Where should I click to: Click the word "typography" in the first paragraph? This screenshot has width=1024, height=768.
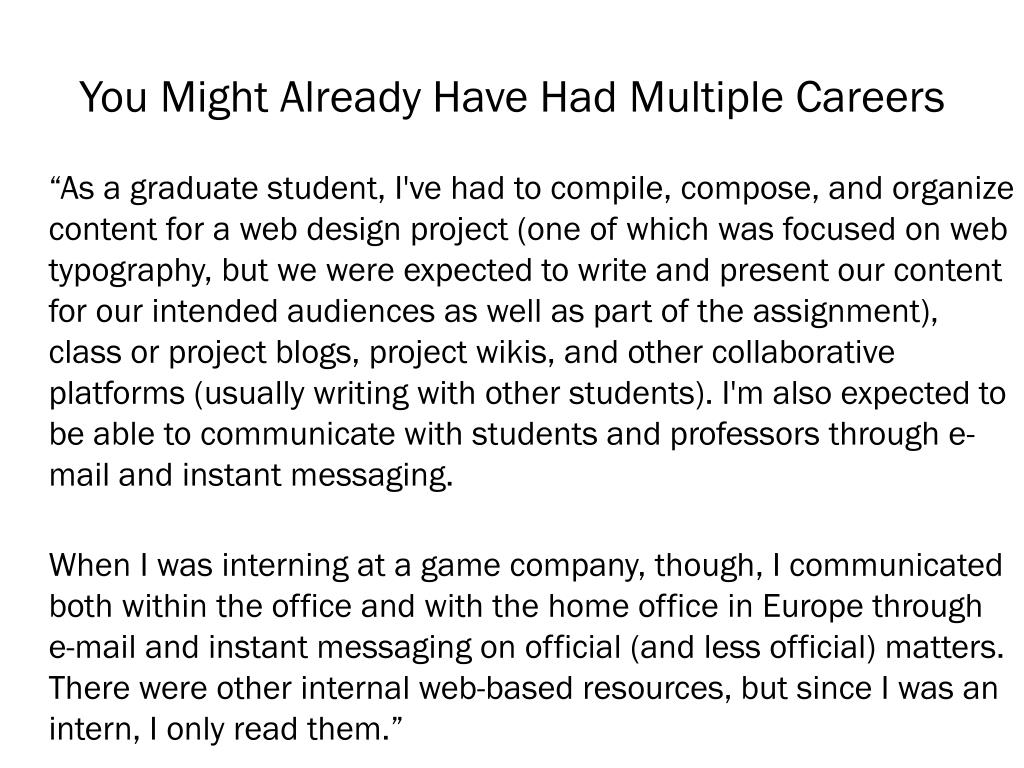pos(129,271)
